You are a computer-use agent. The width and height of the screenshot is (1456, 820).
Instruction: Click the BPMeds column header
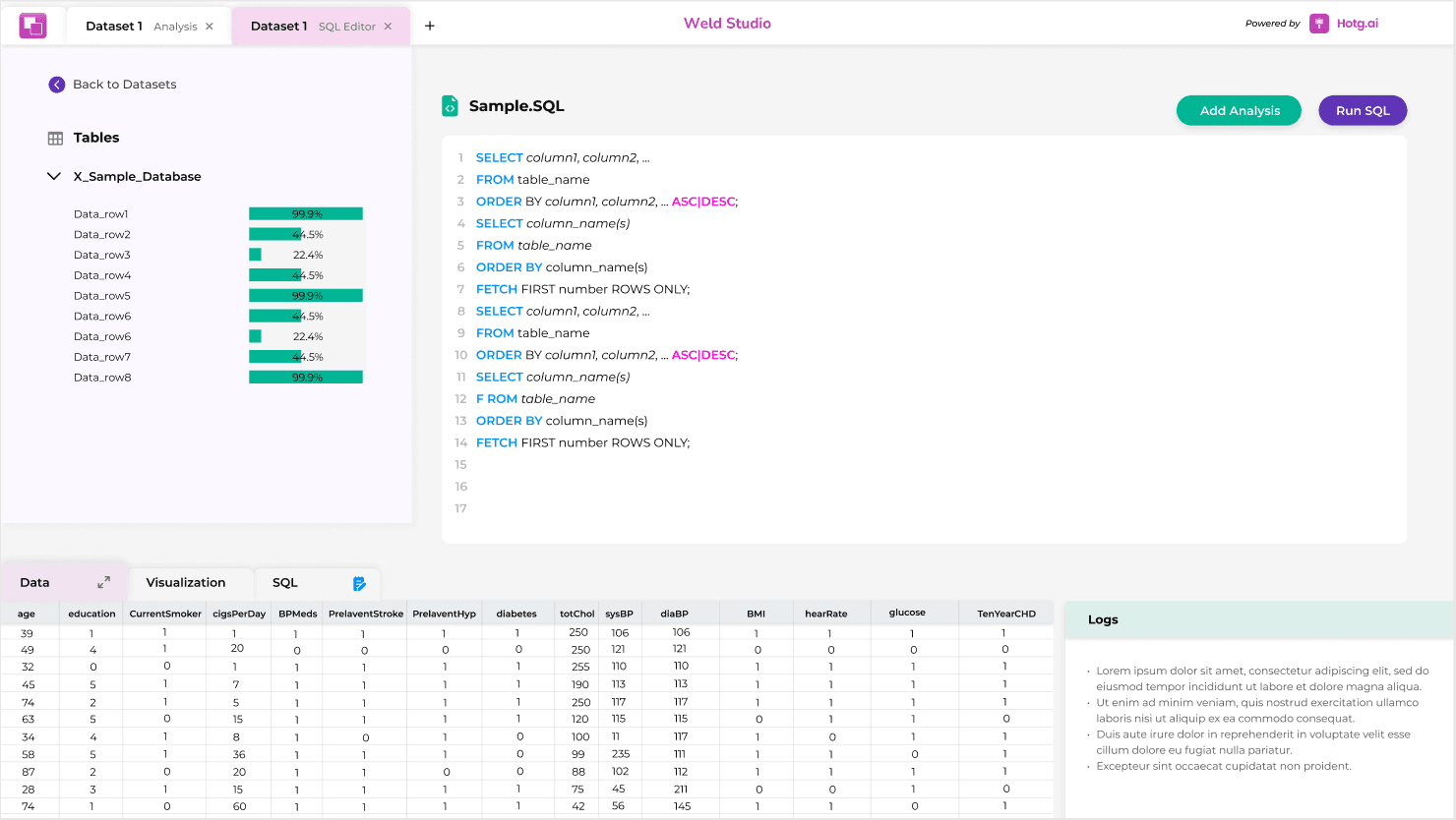[x=298, y=614]
